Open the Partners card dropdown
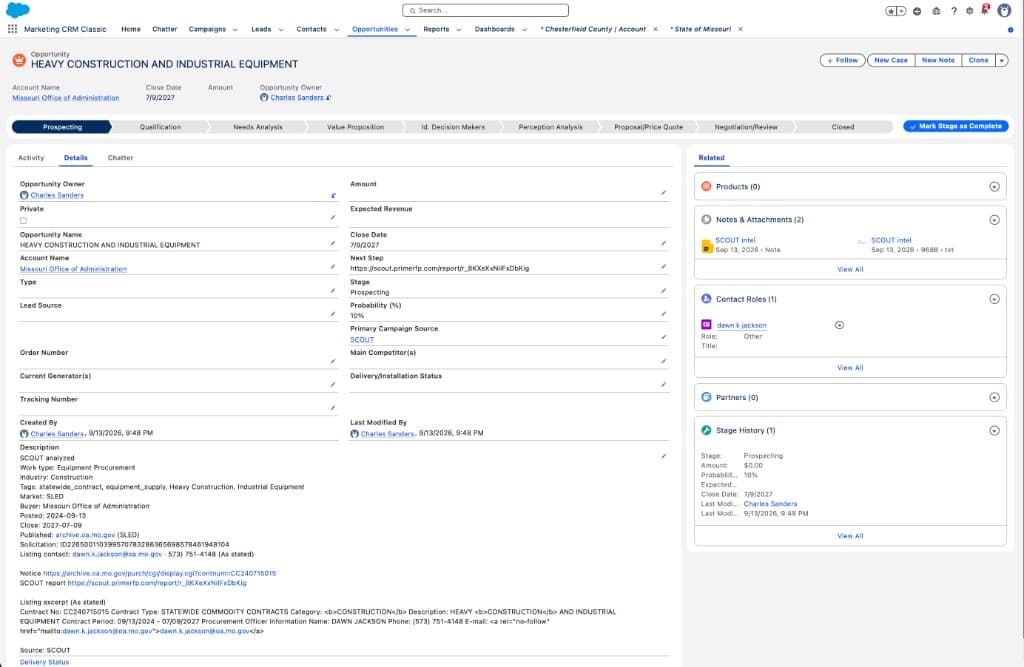Viewport: 1024px width, 667px height. (994, 398)
